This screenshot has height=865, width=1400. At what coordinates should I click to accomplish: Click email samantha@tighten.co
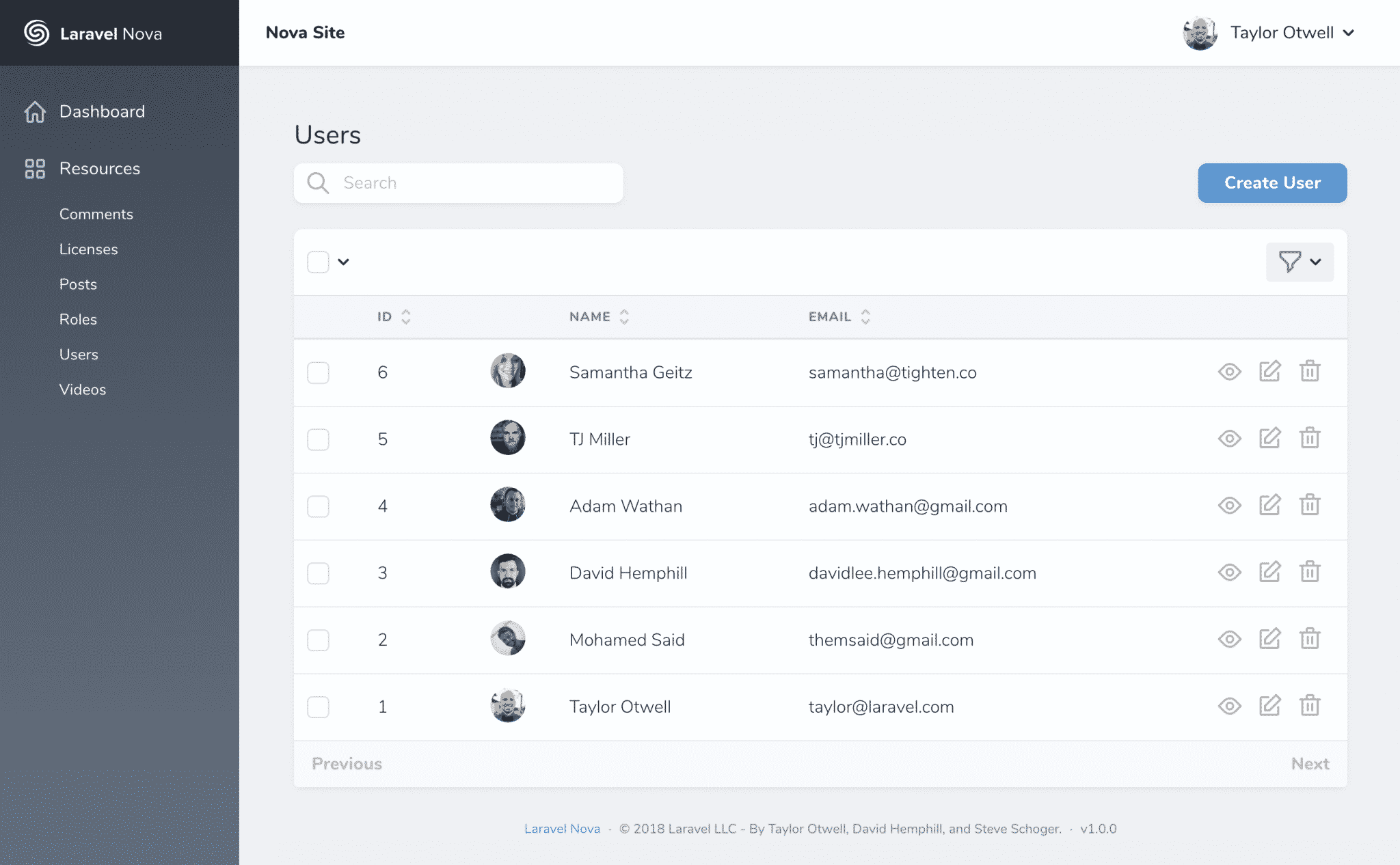[892, 372]
